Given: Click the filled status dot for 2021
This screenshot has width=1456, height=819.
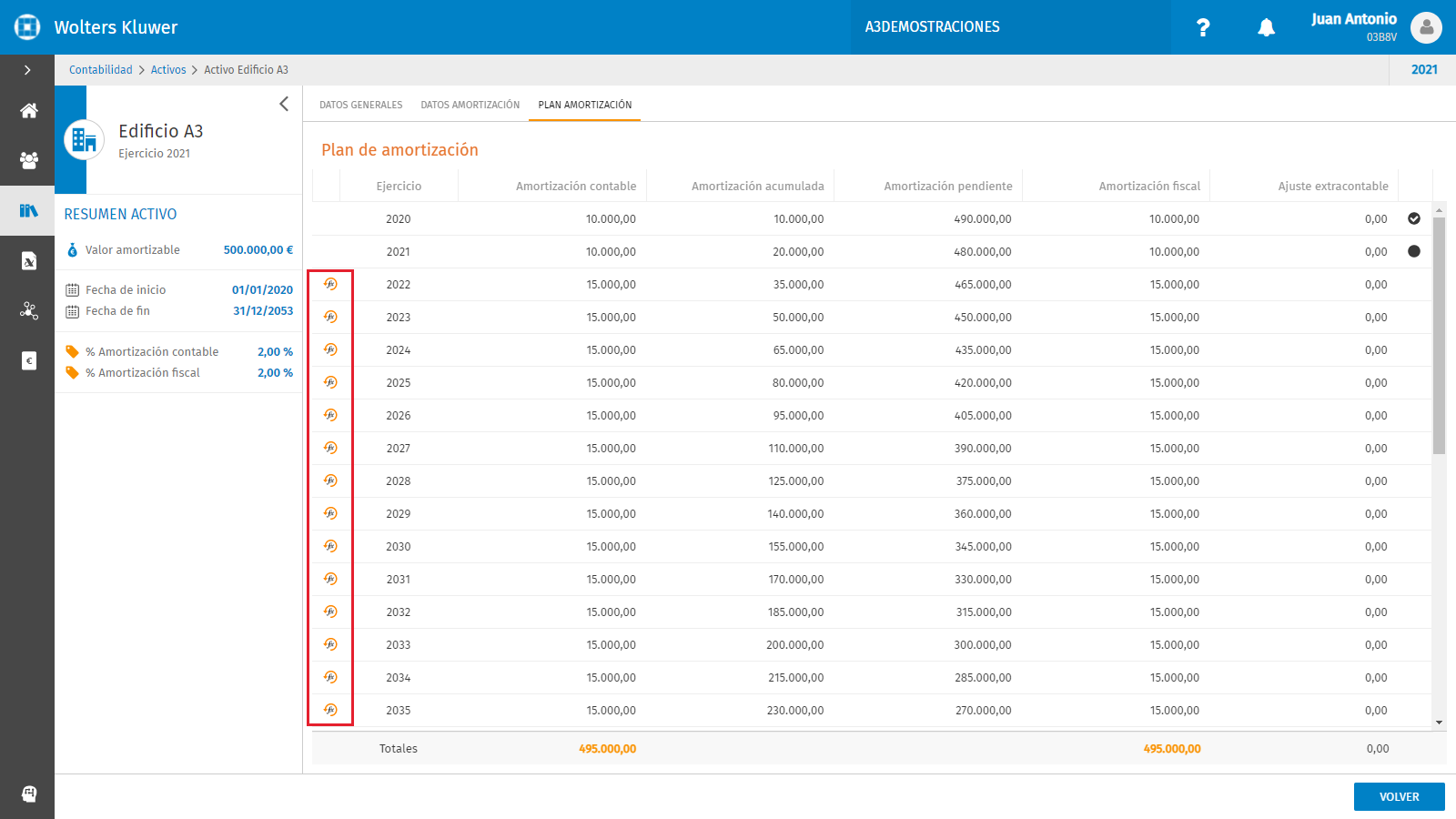Looking at the screenshot, I should pyautogui.click(x=1414, y=251).
